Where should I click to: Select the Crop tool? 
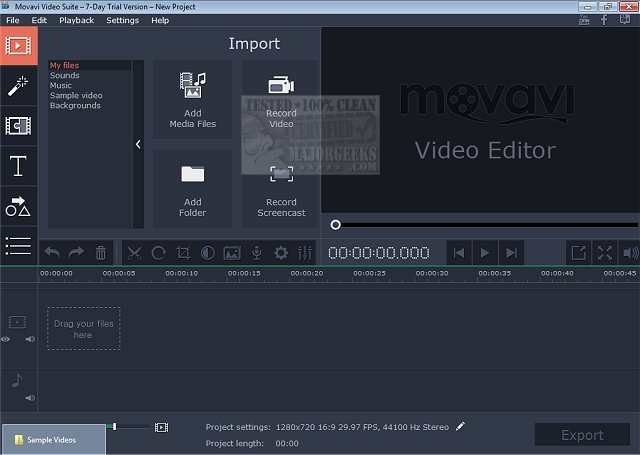(x=183, y=253)
